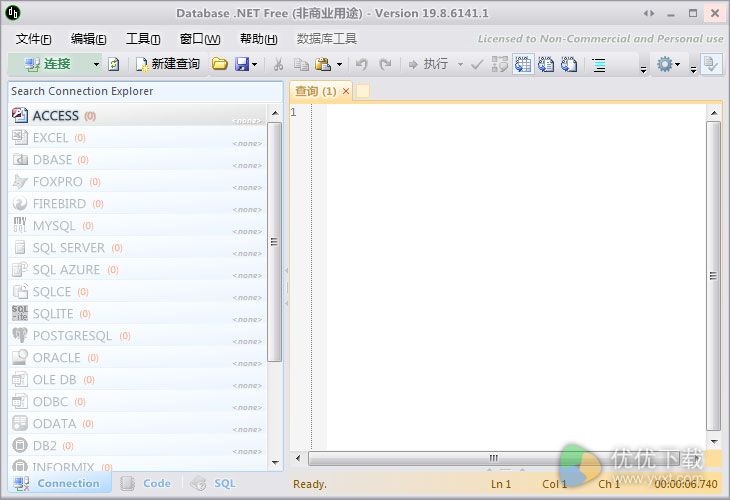Click the POSTGRESQL elephant icon

click(20, 335)
